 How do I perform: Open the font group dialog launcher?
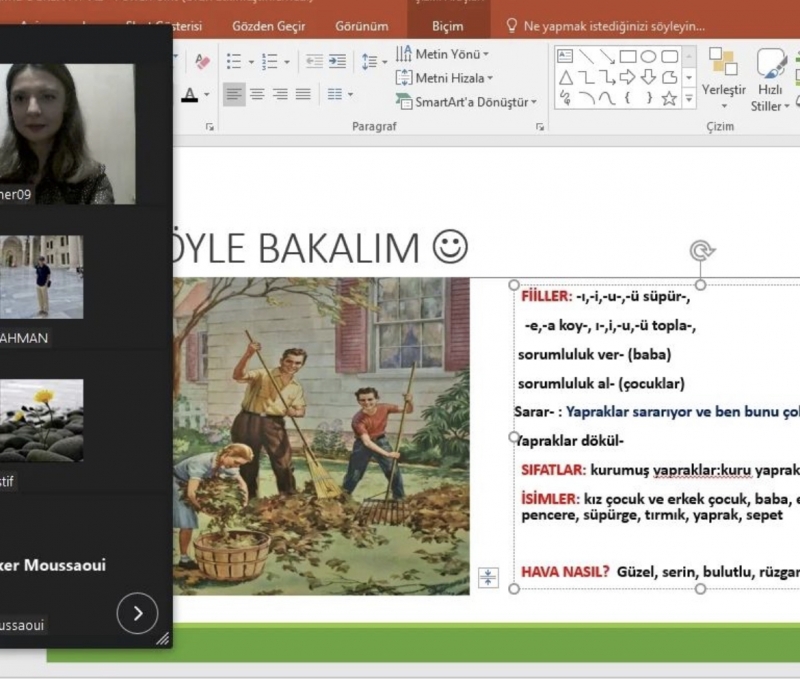coord(210,127)
